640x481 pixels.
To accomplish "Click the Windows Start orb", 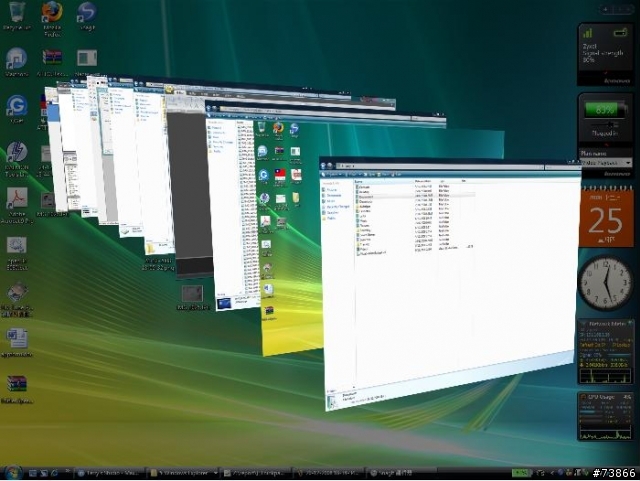I will (x=12, y=473).
